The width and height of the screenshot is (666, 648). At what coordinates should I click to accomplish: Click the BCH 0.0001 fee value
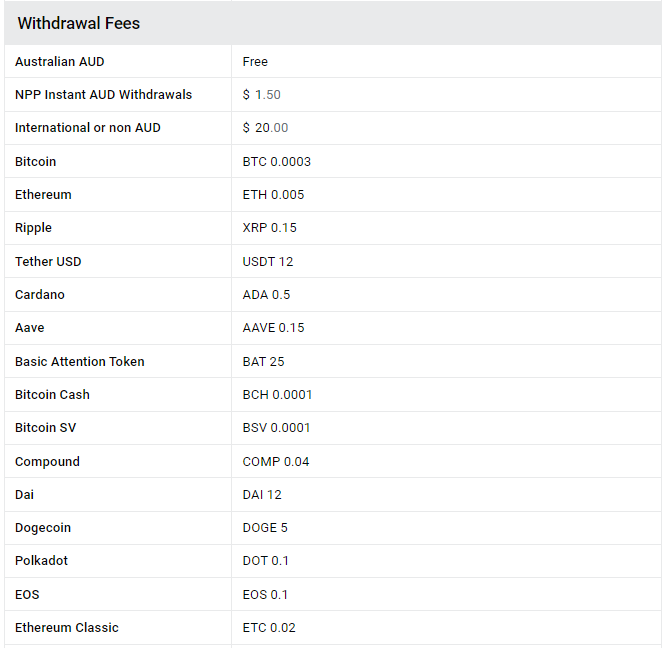tap(278, 395)
